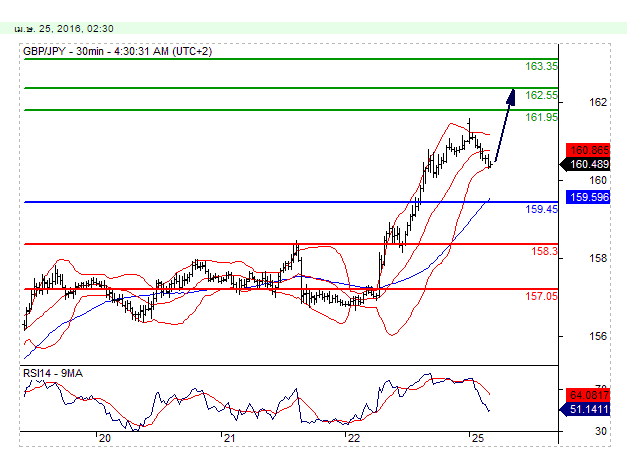Click the blue forecast arrow head
Screen dimensions: 627x469
tap(512, 95)
